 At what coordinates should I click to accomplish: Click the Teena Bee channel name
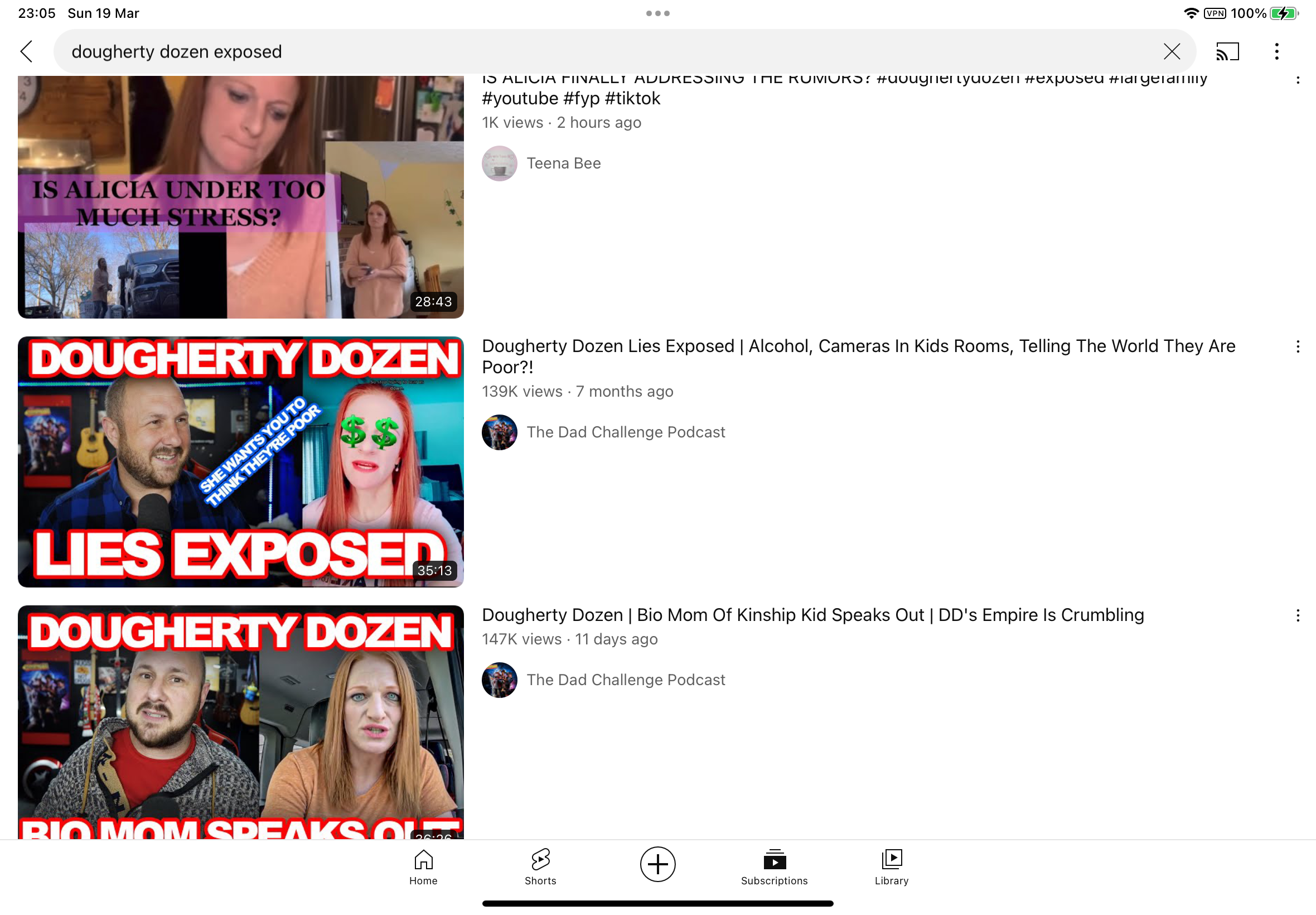564,163
